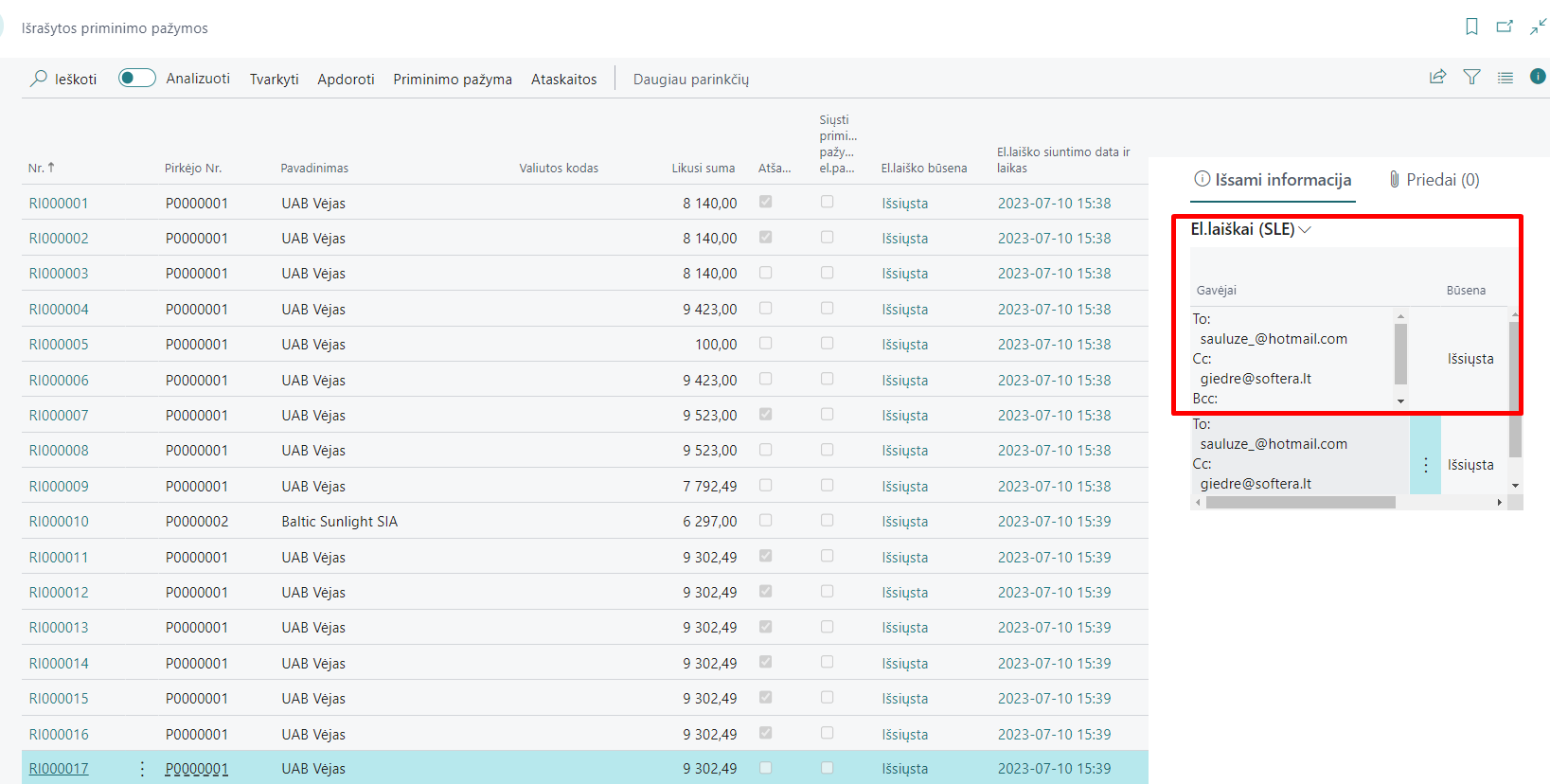Viewport: 1550px width, 784px height.
Task: Open El.laiško siuntimo data column header
Action: click(x=1063, y=159)
